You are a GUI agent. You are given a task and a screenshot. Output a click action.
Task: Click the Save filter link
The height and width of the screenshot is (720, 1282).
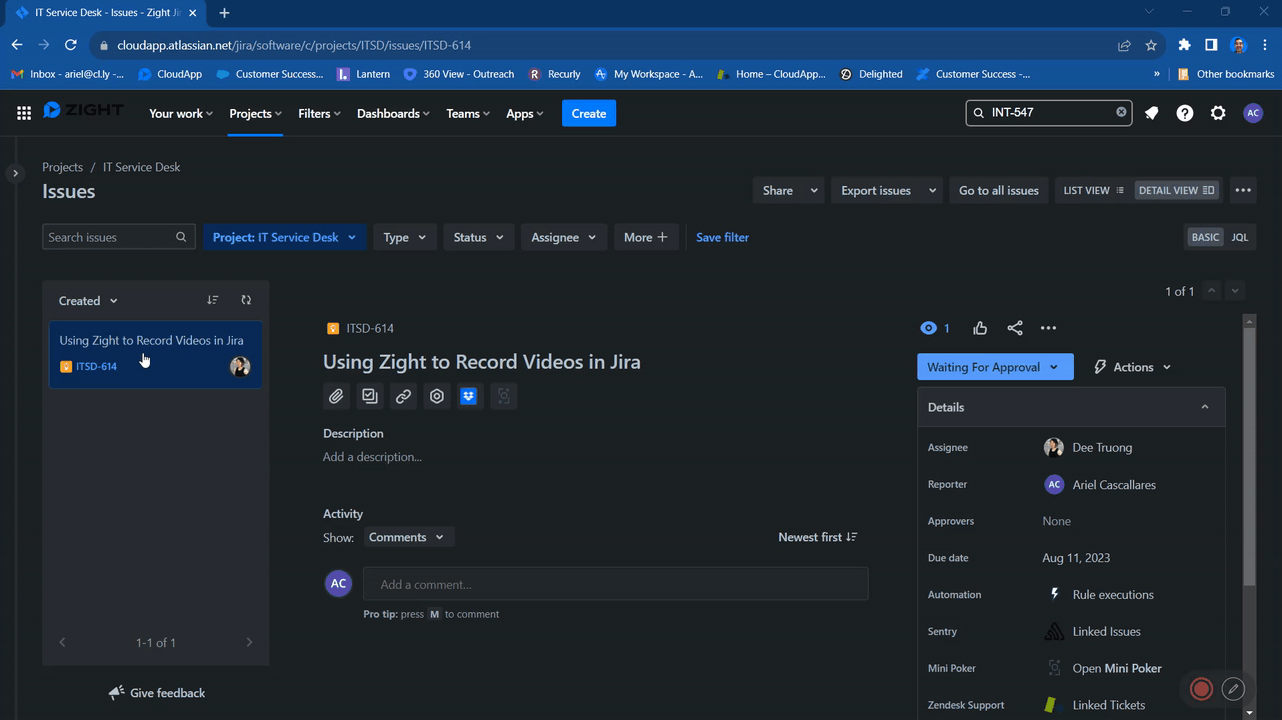[722, 237]
